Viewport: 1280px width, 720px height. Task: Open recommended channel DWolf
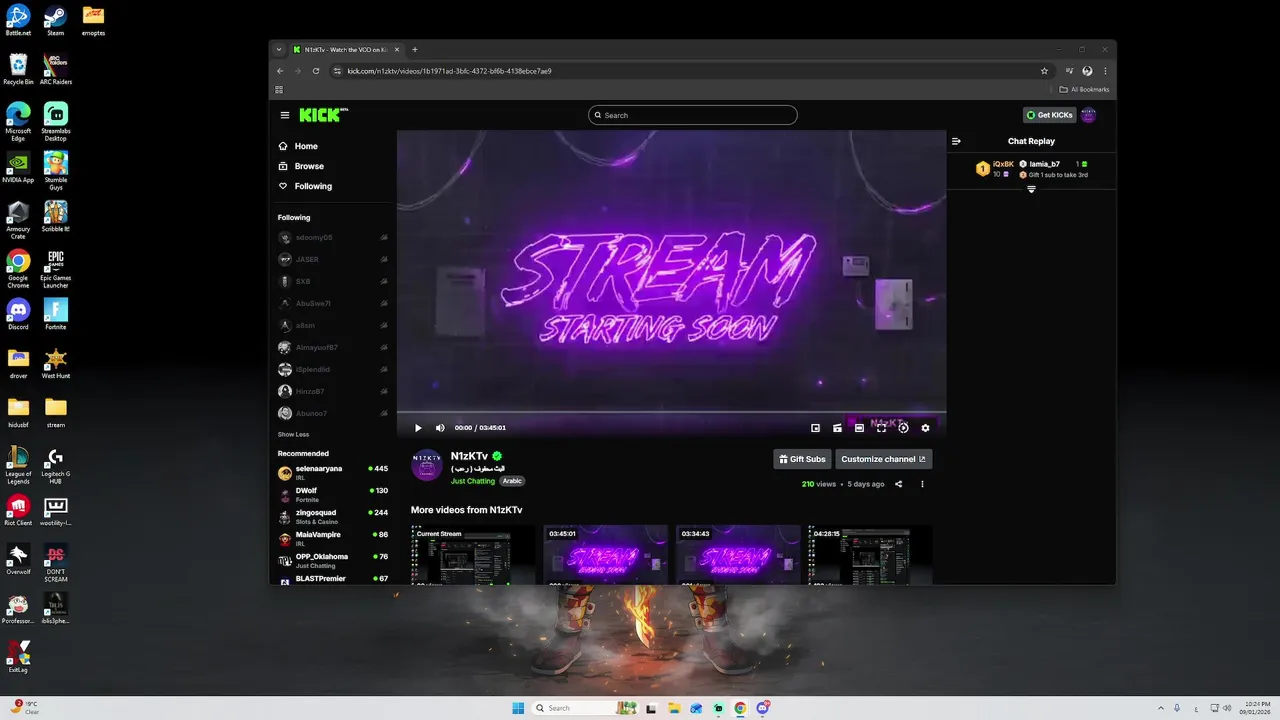click(x=333, y=494)
